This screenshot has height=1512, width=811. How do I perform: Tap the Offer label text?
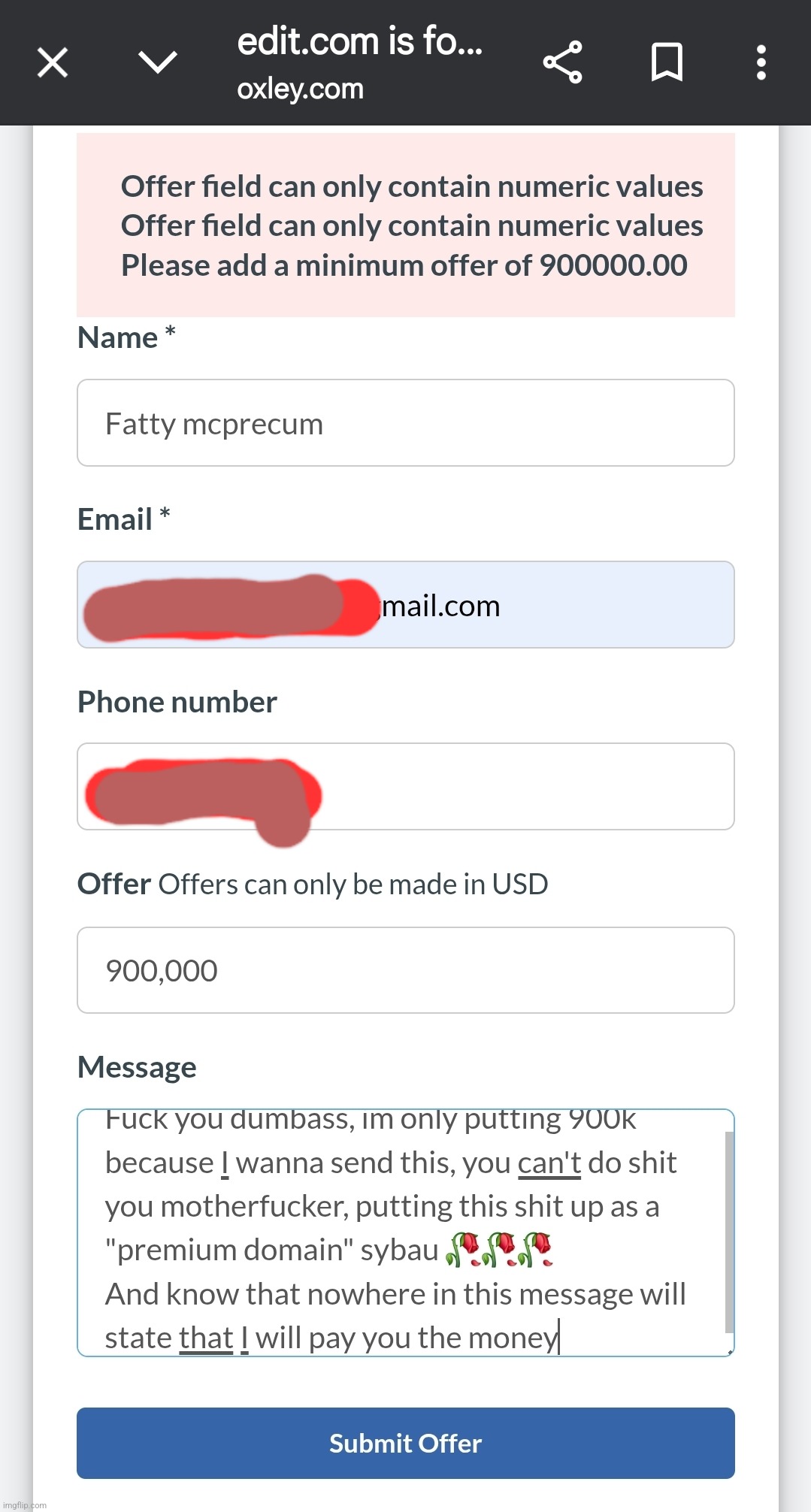[114, 884]
